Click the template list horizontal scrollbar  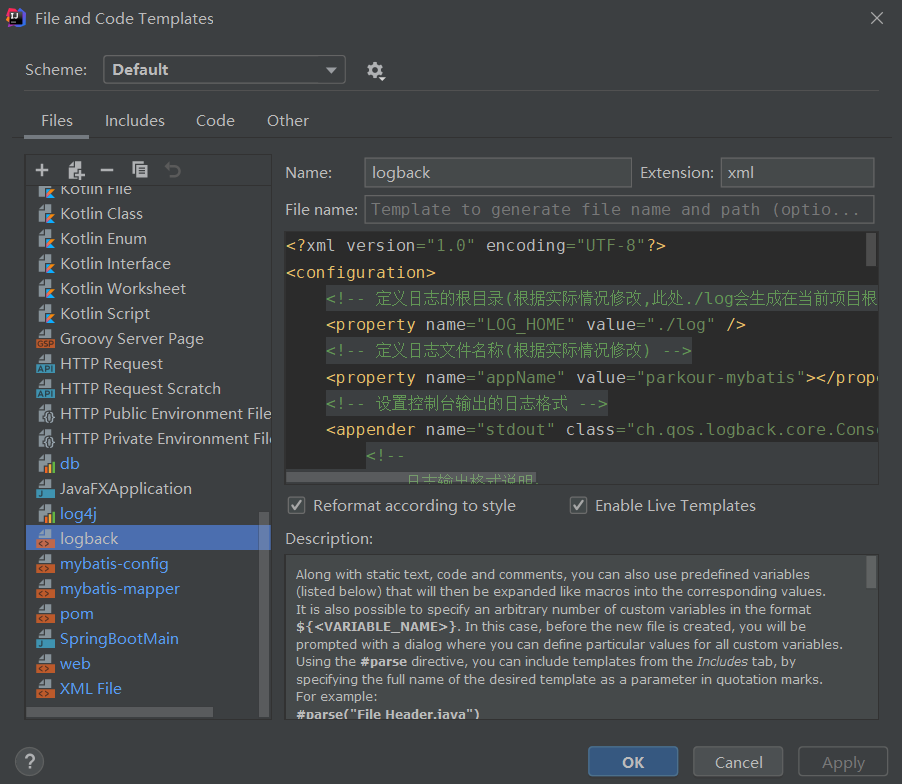tap(120, 712)
